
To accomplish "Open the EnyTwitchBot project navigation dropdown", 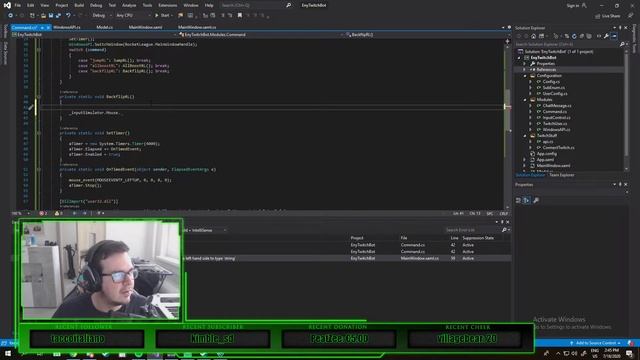I will point(94,35).
